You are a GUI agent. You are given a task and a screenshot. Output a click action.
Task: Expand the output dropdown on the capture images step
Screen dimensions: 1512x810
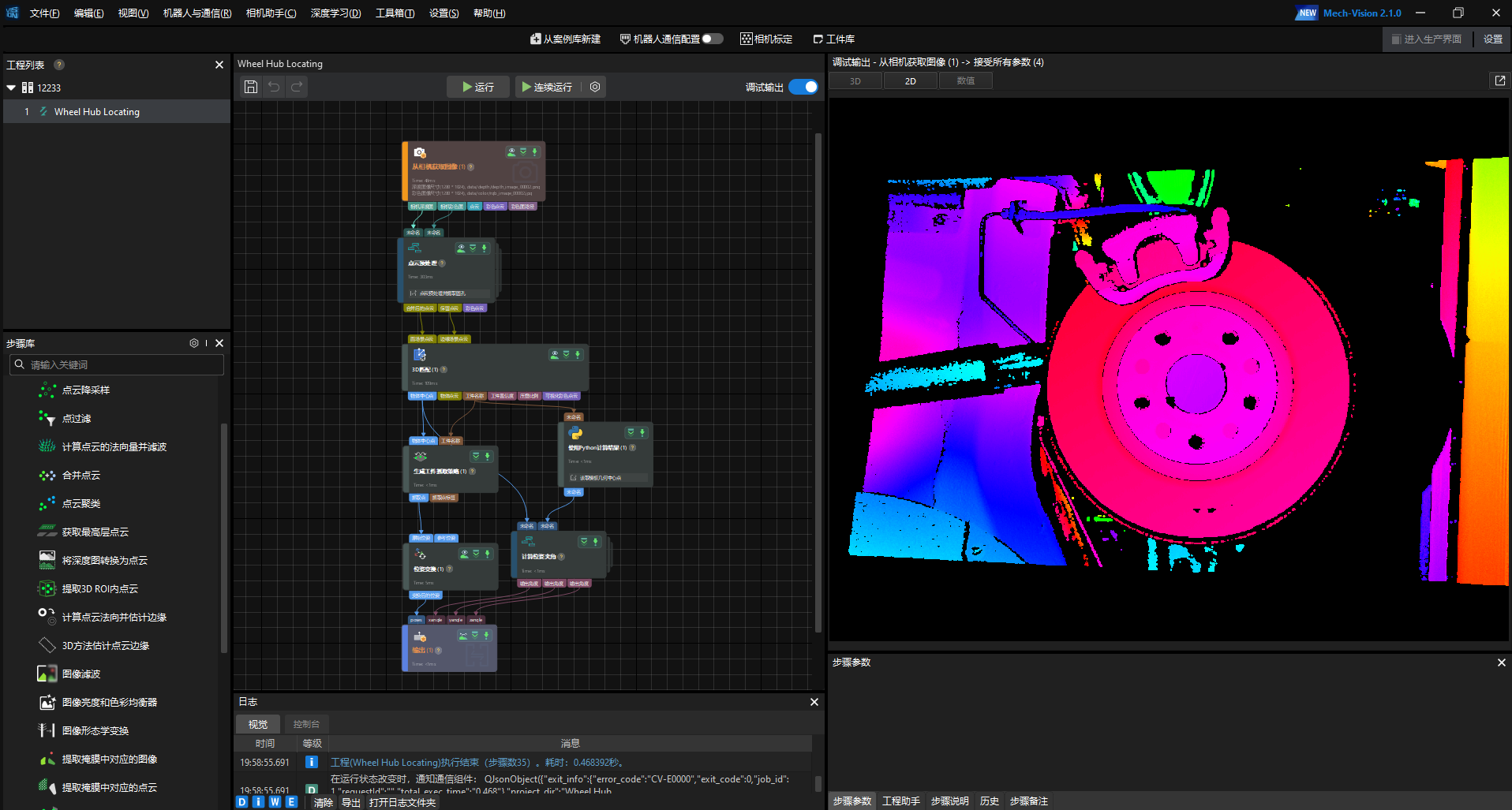coord(522,151)
